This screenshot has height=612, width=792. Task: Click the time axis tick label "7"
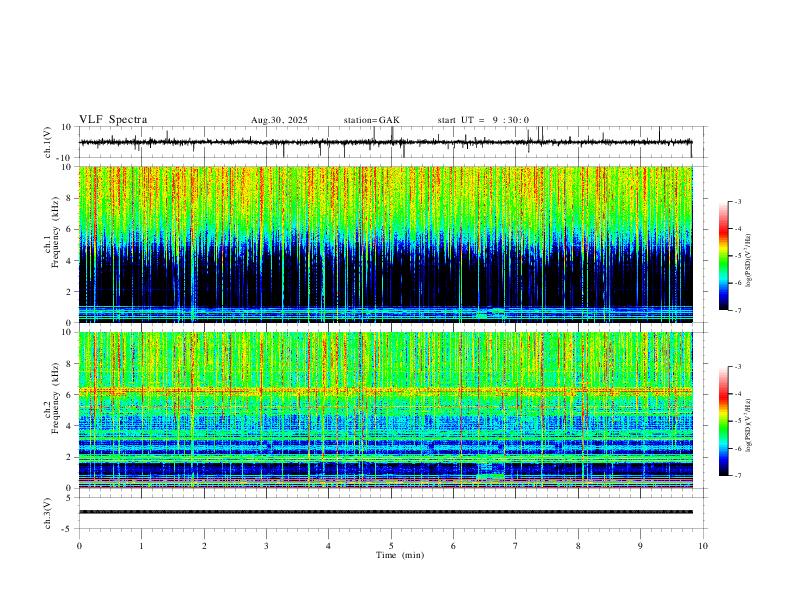(x=516, y=546)
